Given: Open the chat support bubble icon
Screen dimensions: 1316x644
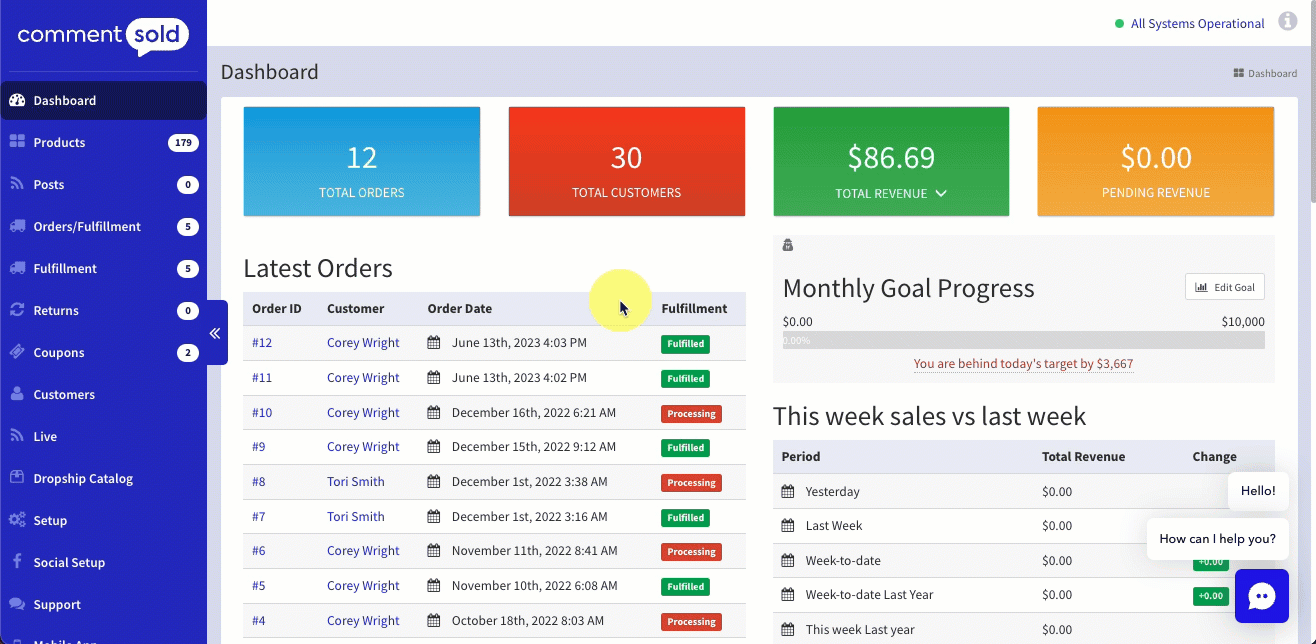Looking at the screenshot, I should (x=1261, y=597).
